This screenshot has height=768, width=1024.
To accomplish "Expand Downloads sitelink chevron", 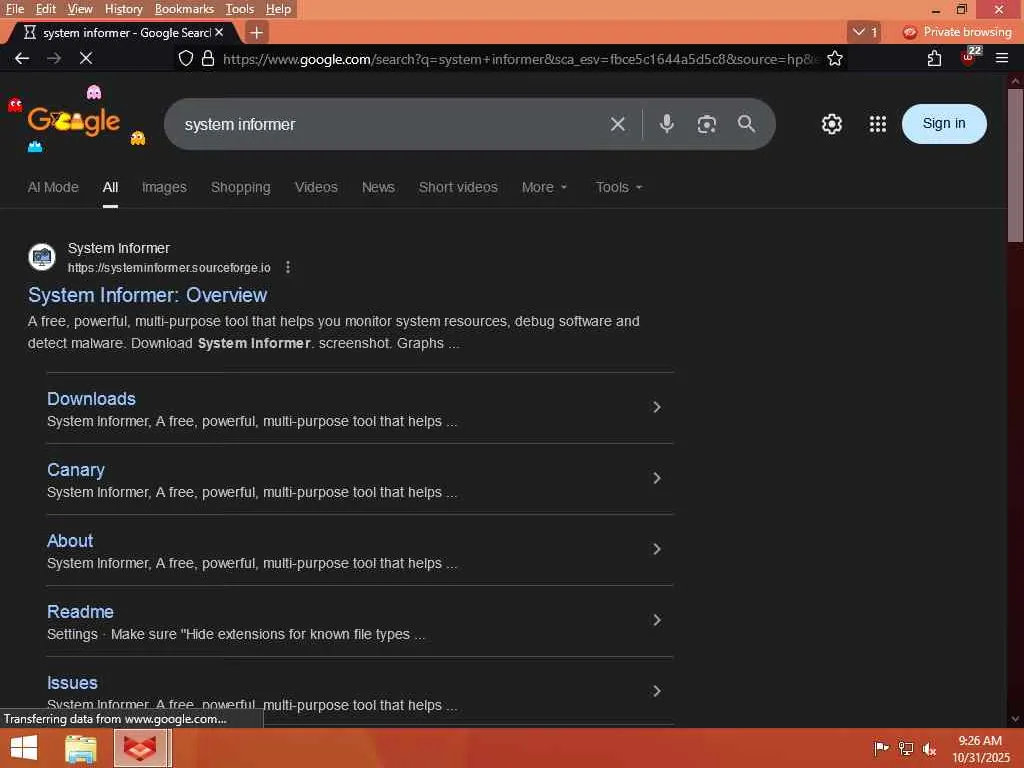I will (657, 408).
